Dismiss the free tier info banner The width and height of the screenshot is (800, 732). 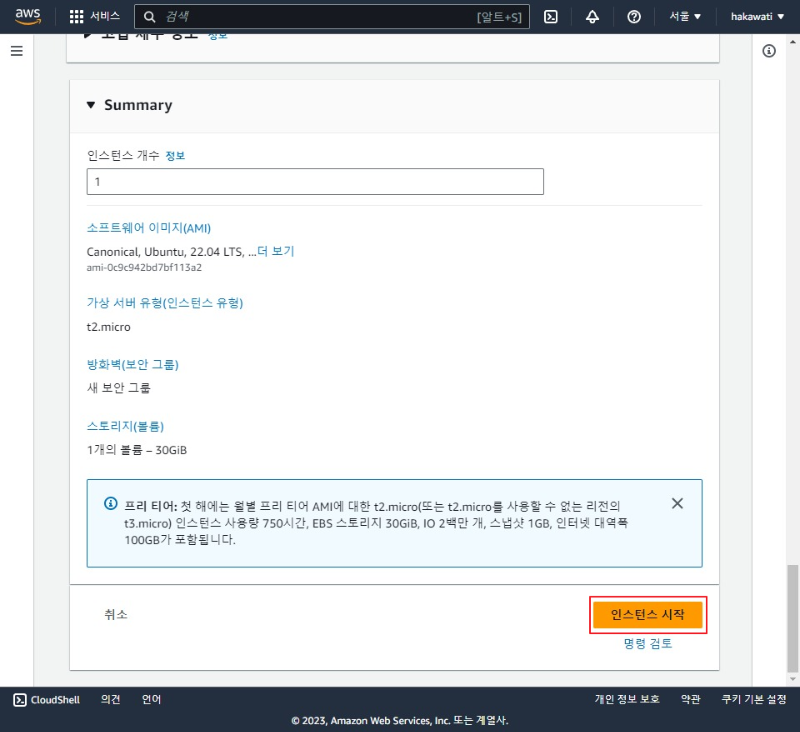[677, 503]
